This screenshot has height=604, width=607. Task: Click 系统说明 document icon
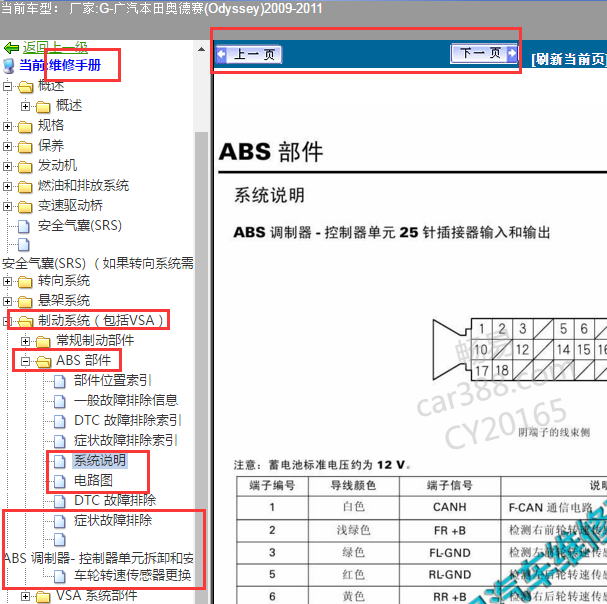coord(60,461)
